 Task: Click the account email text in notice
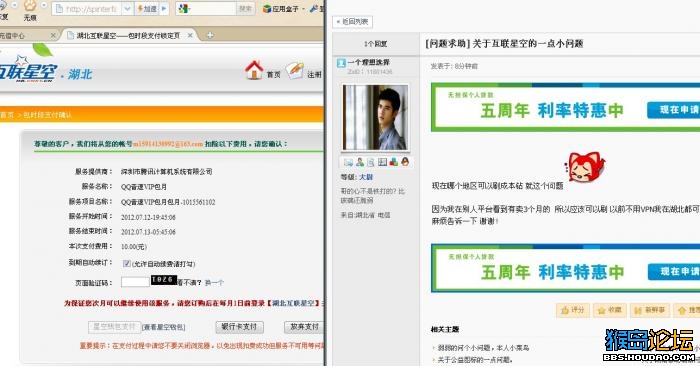tap(168, 144)
